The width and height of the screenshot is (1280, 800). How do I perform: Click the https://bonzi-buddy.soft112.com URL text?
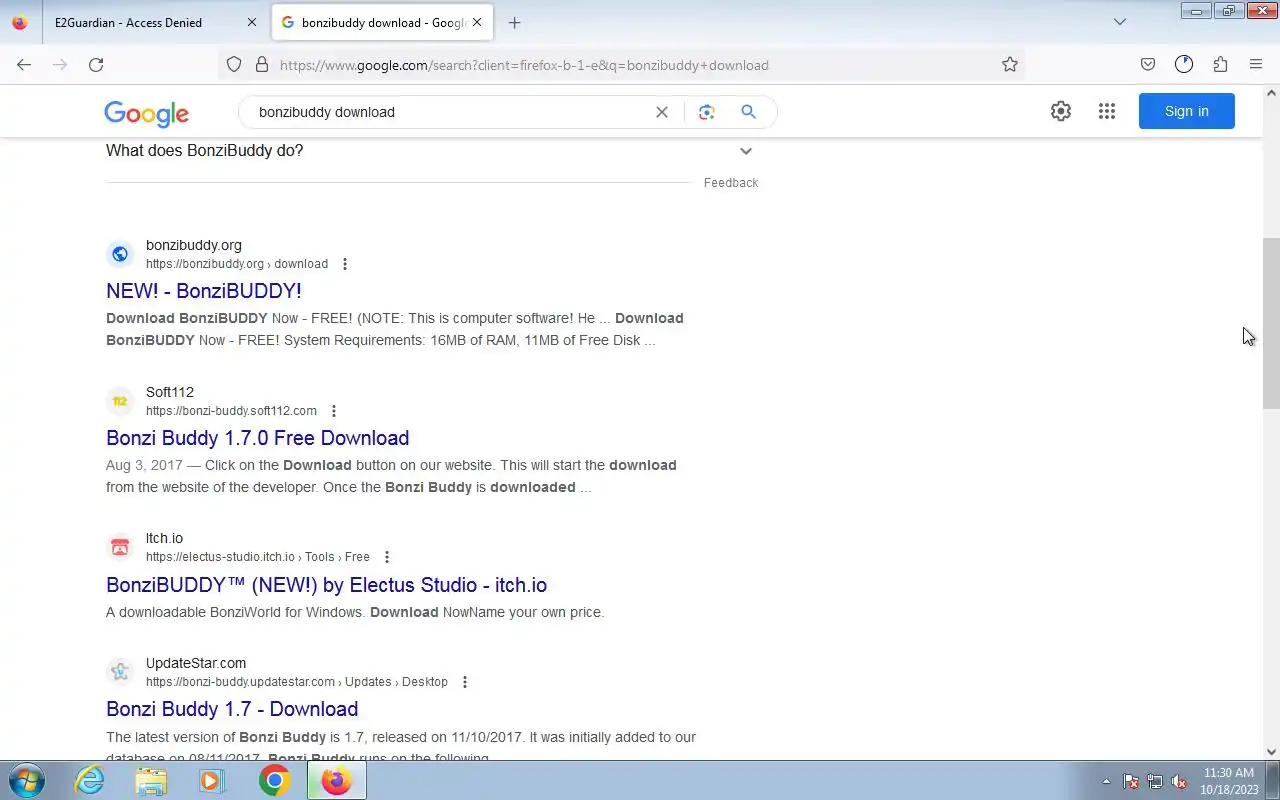[x=231, y=411]
